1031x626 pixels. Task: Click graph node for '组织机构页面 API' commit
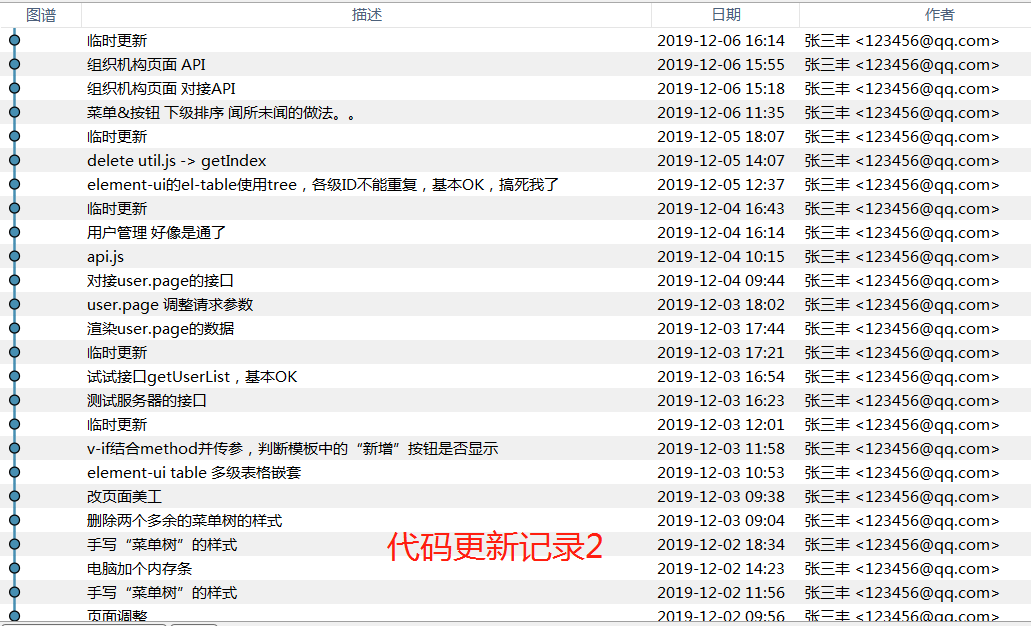(14, 65)
